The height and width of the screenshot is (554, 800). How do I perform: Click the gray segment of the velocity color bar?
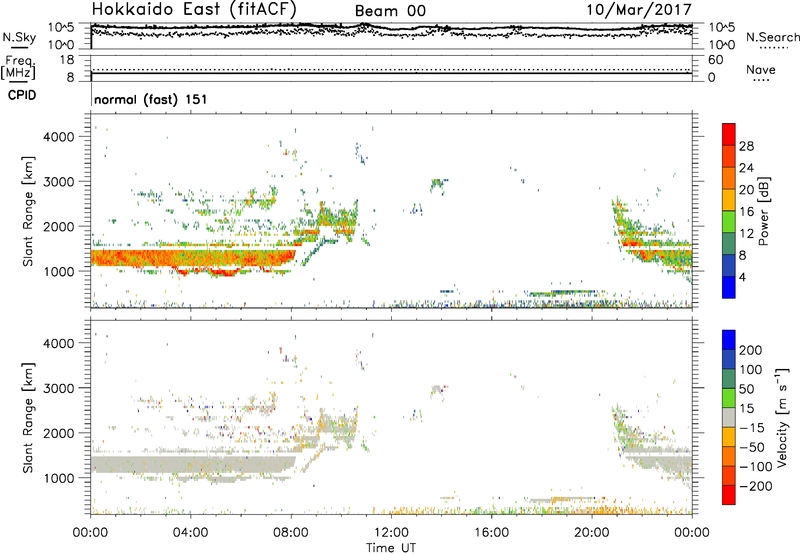point(729,418)
